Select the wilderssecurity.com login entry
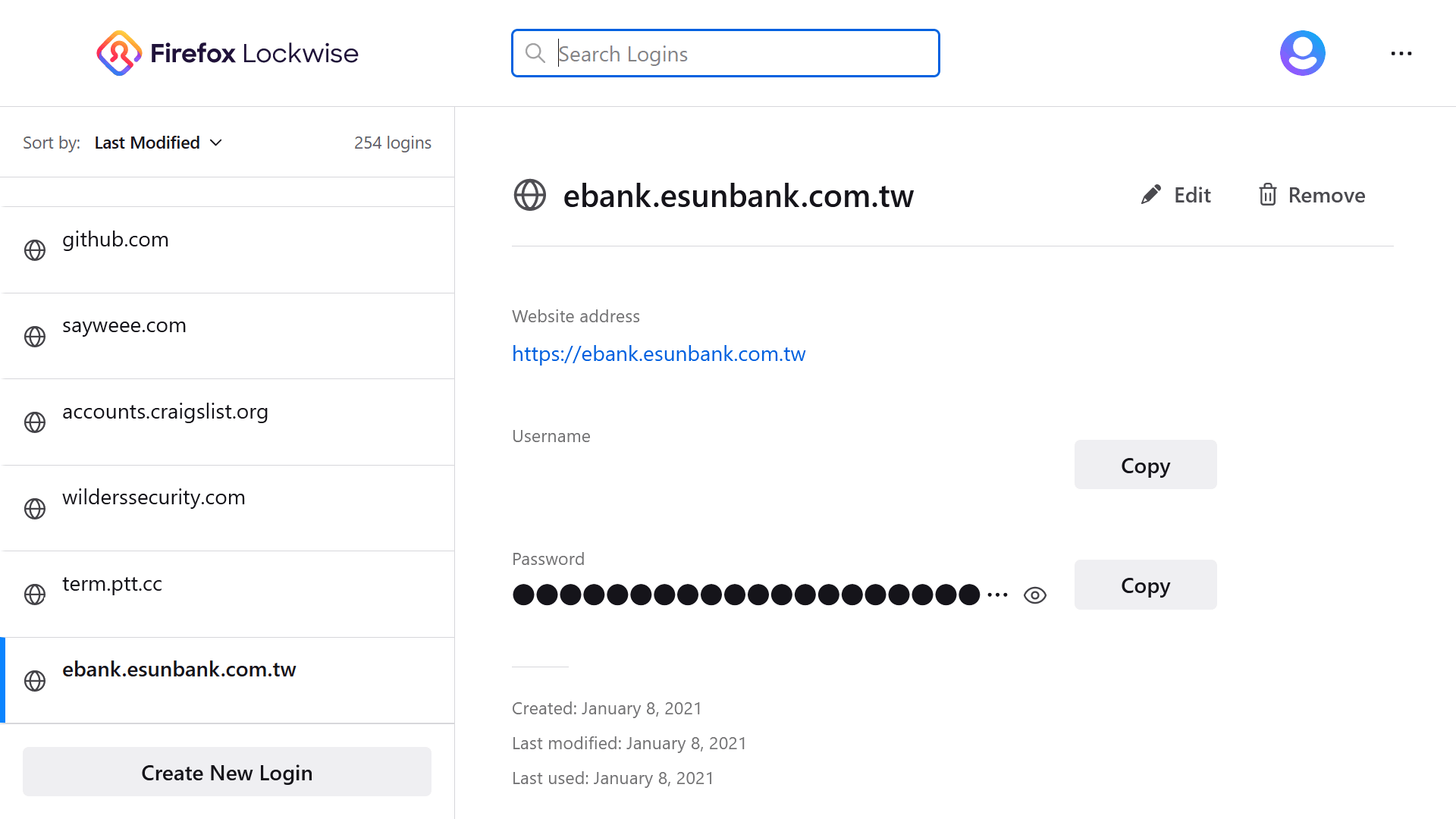 [x=228, y=508]
